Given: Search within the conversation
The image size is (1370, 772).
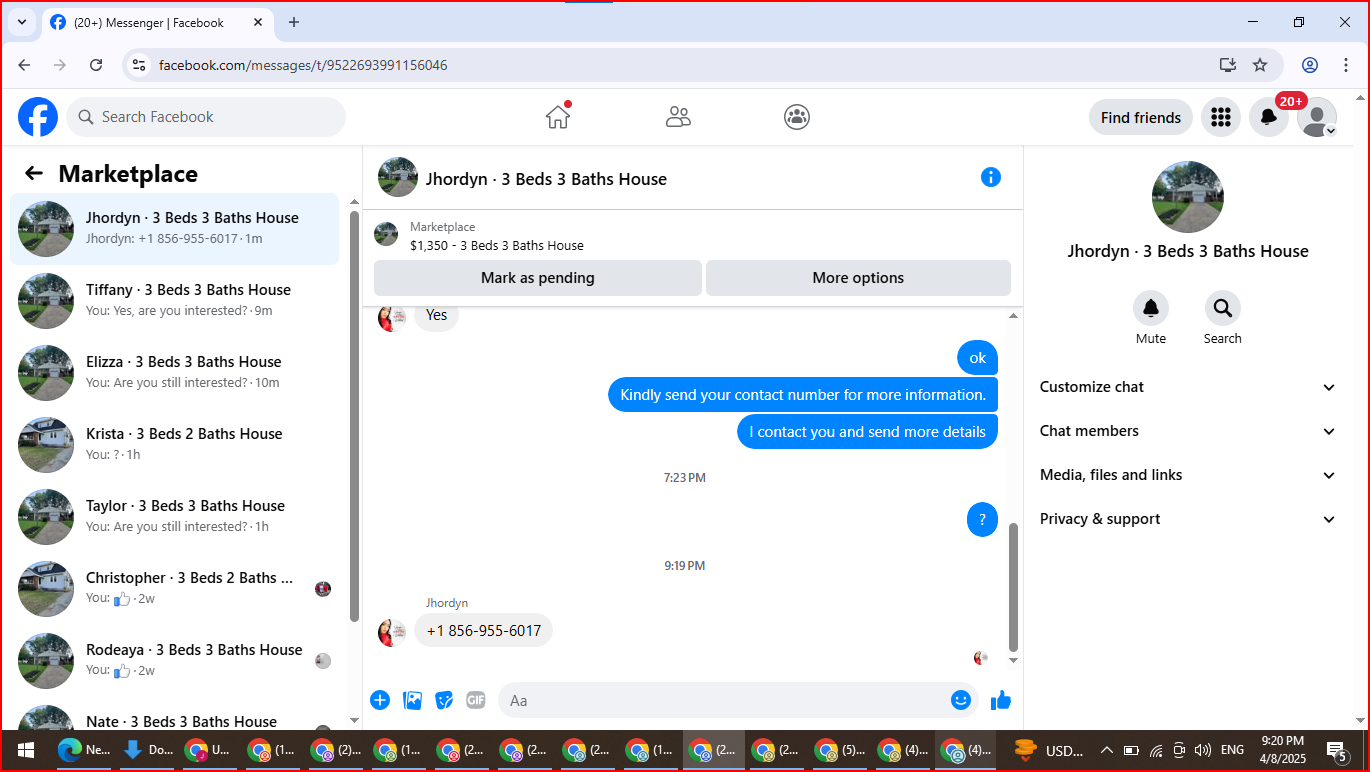Looking at the screenshot, I should [1222, 308].
